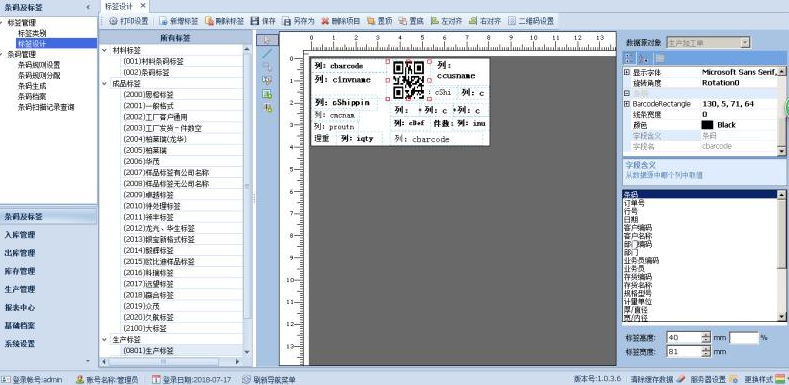Save the label with 保存
Screen dimensions: 789x385
coord(263,21)
